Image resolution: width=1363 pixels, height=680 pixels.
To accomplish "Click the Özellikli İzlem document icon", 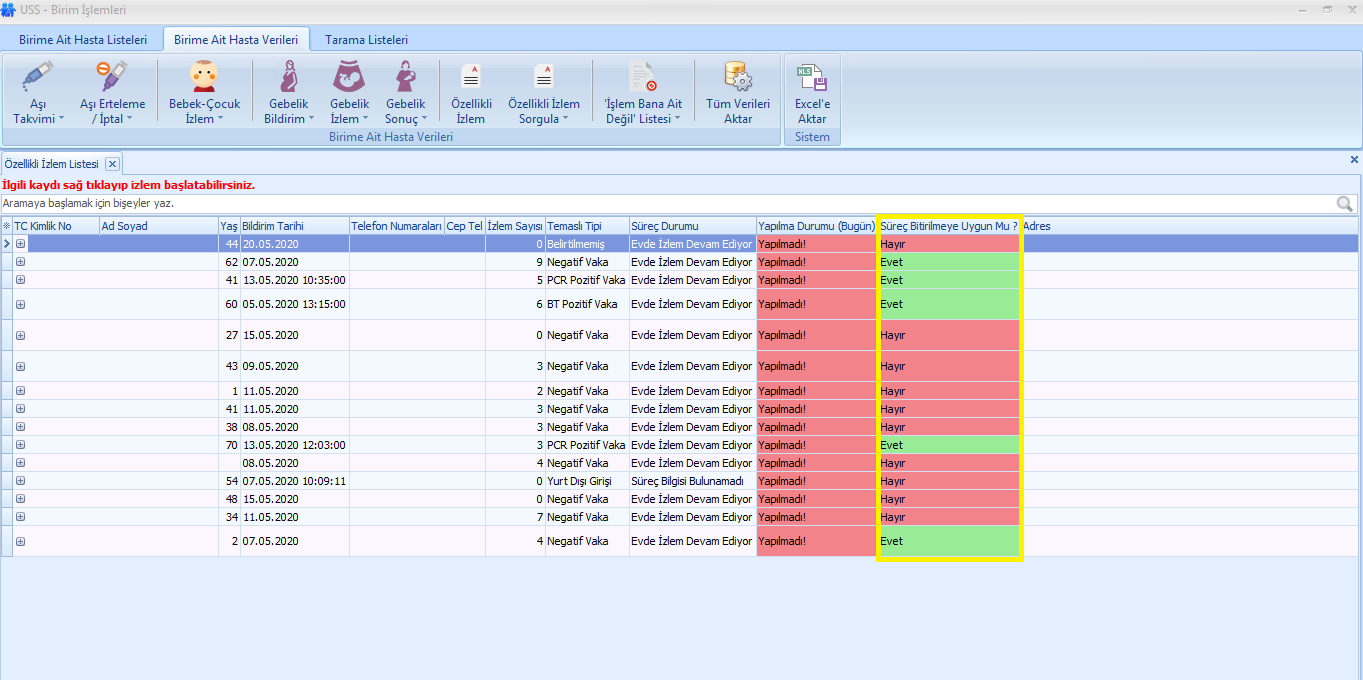I will tap(470, 78).
